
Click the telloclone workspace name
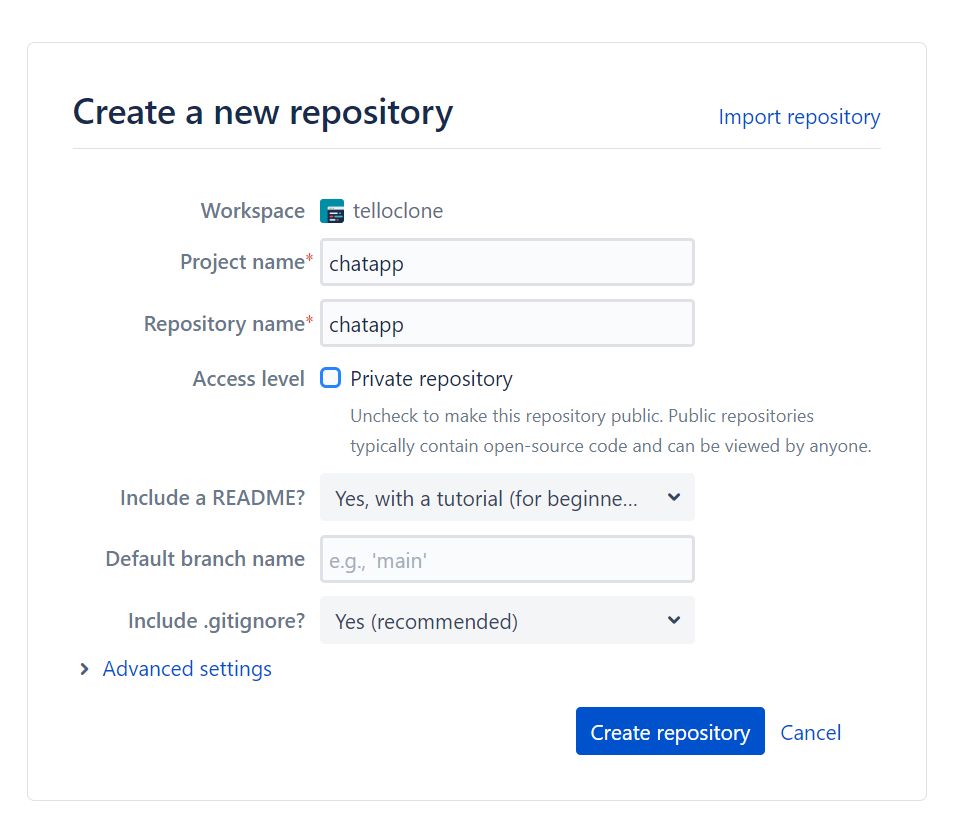click(398, 211)
